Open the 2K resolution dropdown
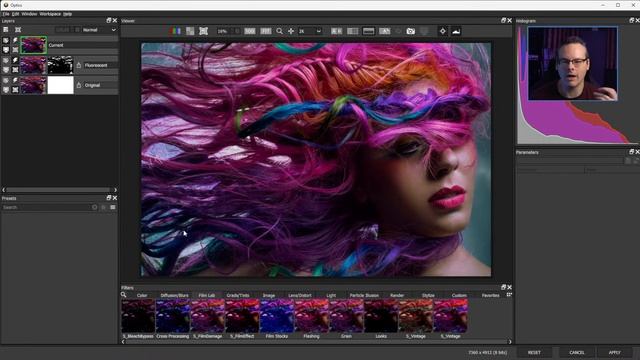The height and width of the screenshot is (360, 640). point(310,31)
